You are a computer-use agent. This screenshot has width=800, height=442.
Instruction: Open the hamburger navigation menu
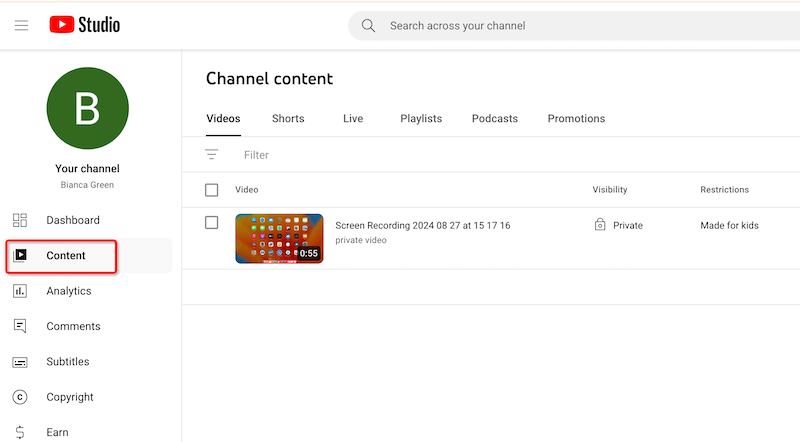click(21, 25)
